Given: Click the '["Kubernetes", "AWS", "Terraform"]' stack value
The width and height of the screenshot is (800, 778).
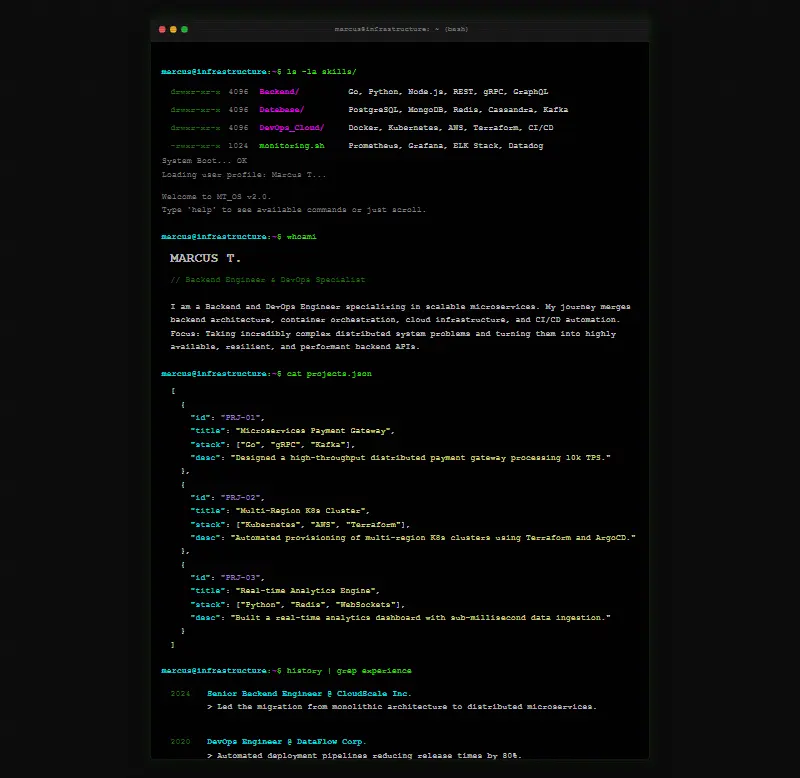Looking at the screenshot, I should click(320, 524).
